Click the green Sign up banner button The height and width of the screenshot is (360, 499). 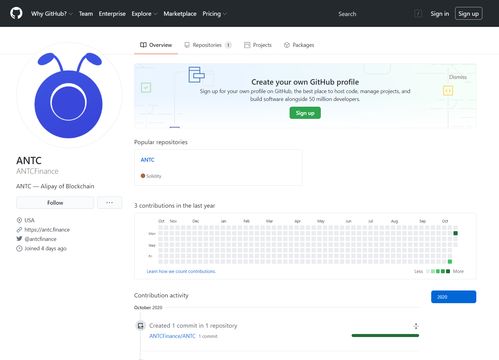(305, 113)
